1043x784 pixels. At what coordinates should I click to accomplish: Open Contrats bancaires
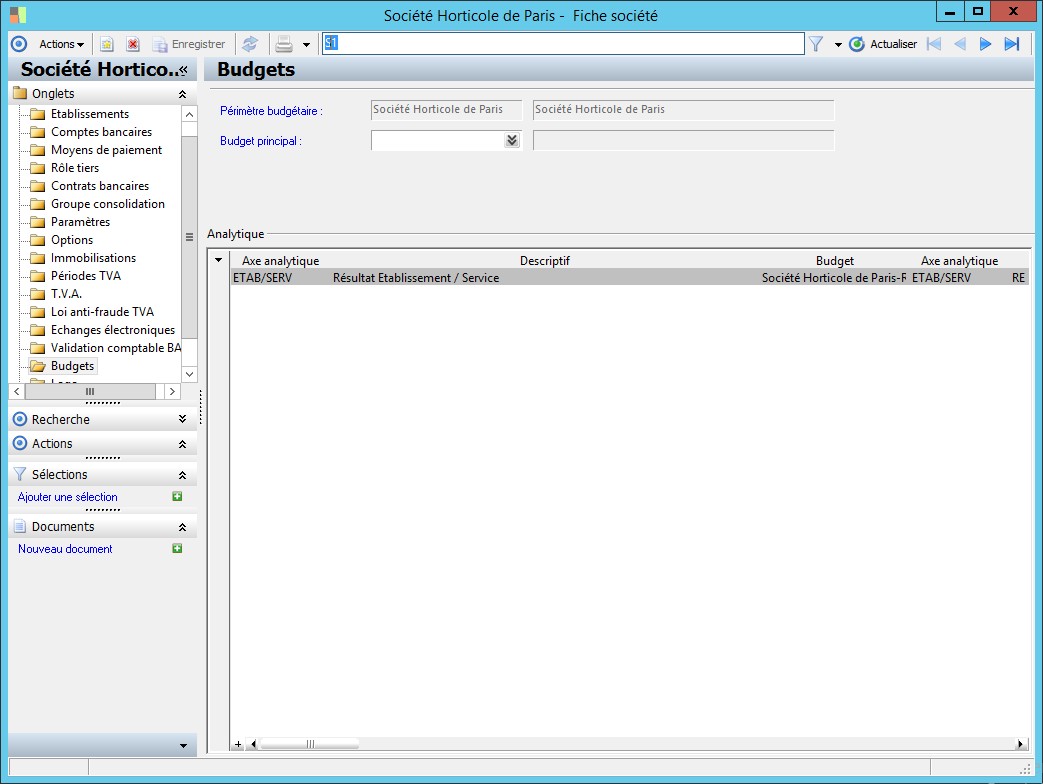click(100, 186)
